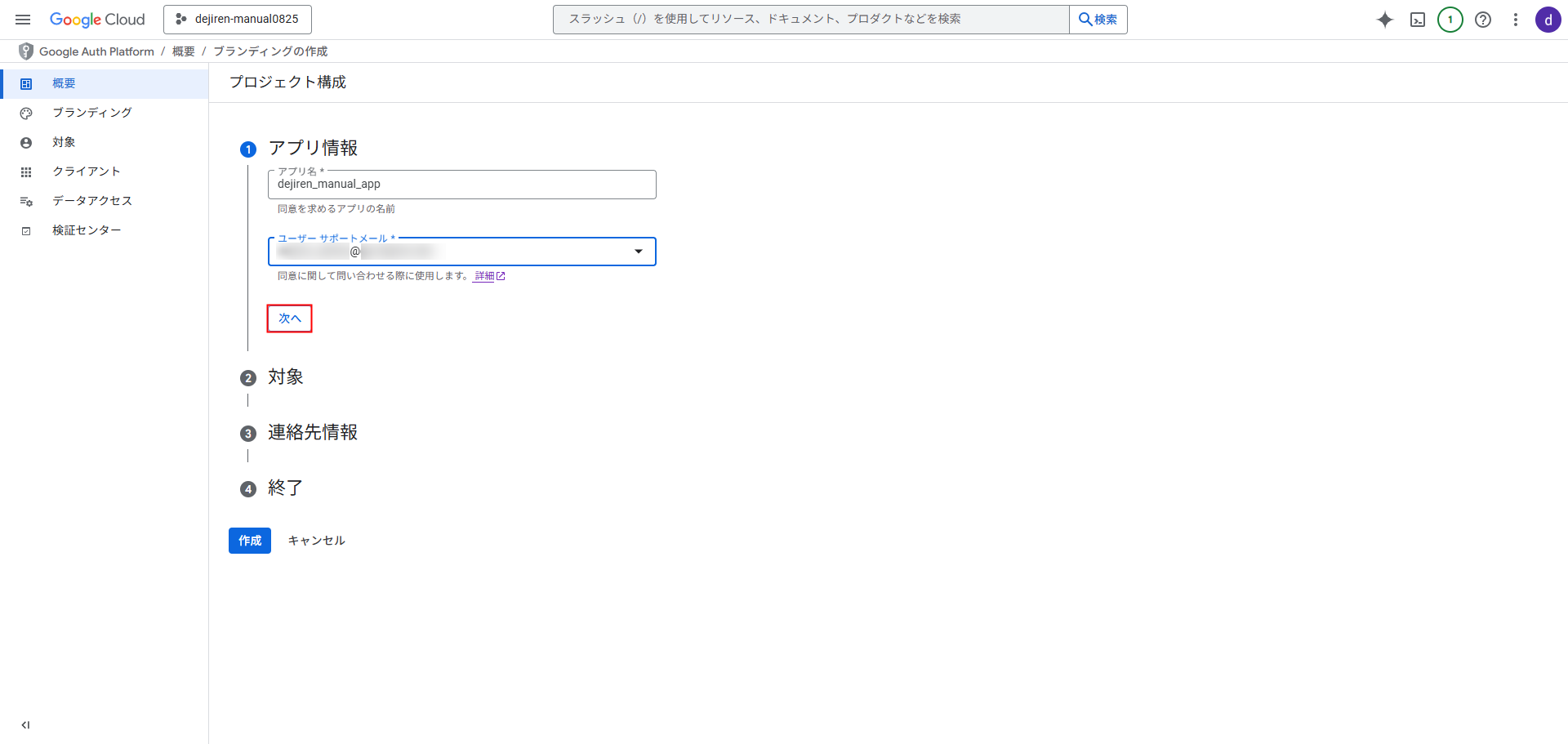Open the dejiren-manual0825 project selector
1568x744 pixels.
point(237,20)
